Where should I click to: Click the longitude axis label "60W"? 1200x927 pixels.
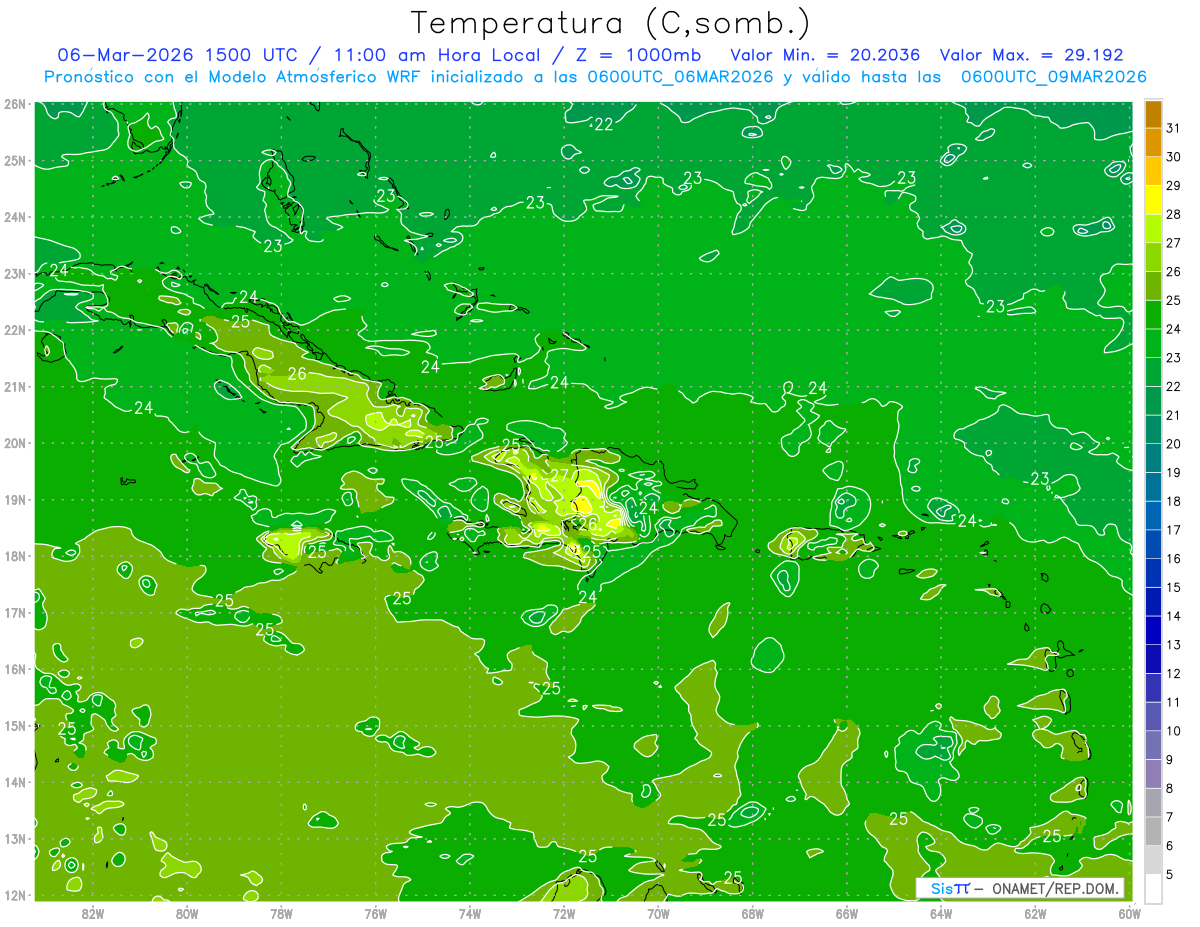(1129, 913)
